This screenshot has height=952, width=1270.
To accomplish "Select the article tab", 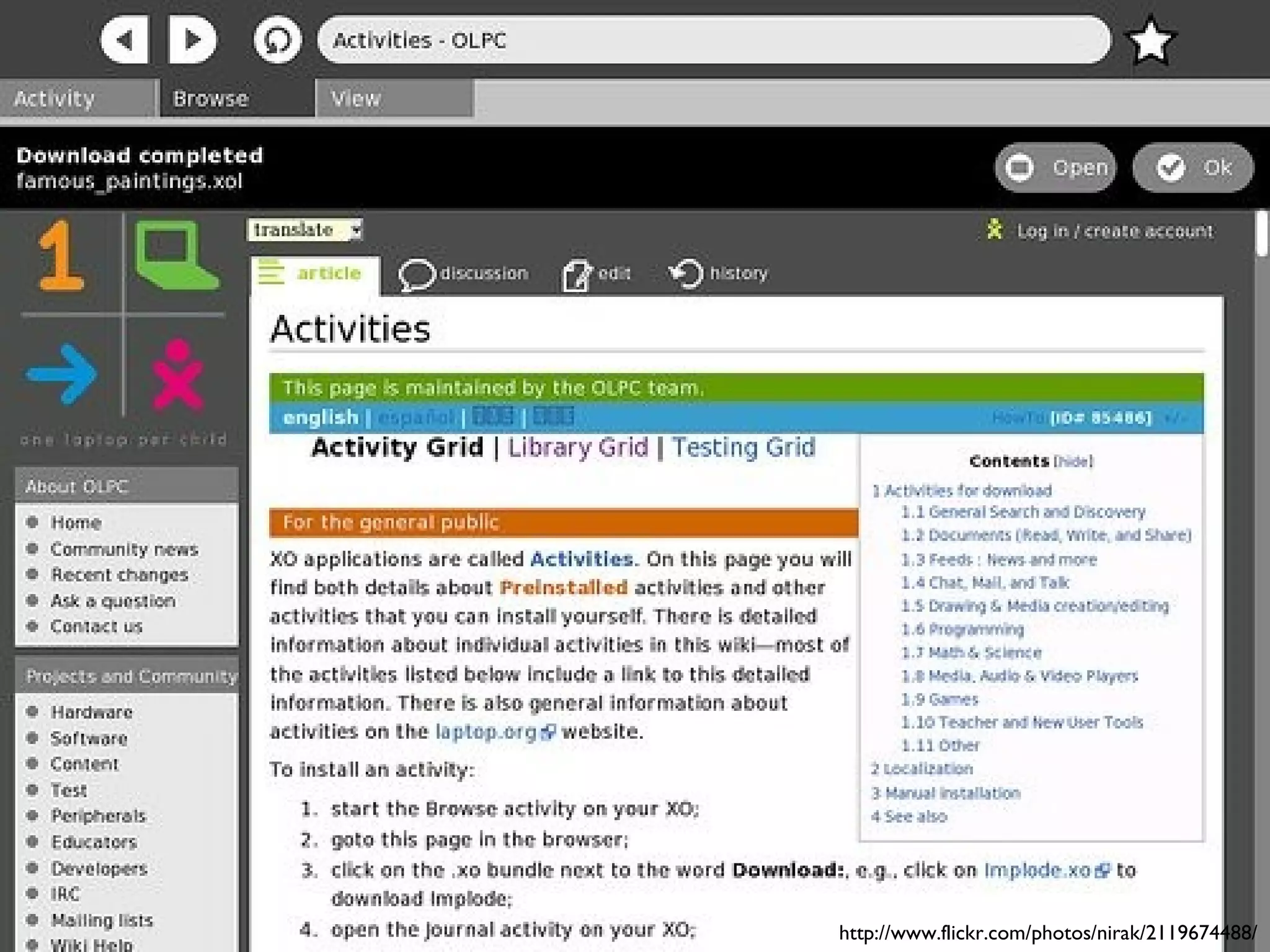I will tap(315, 274).
